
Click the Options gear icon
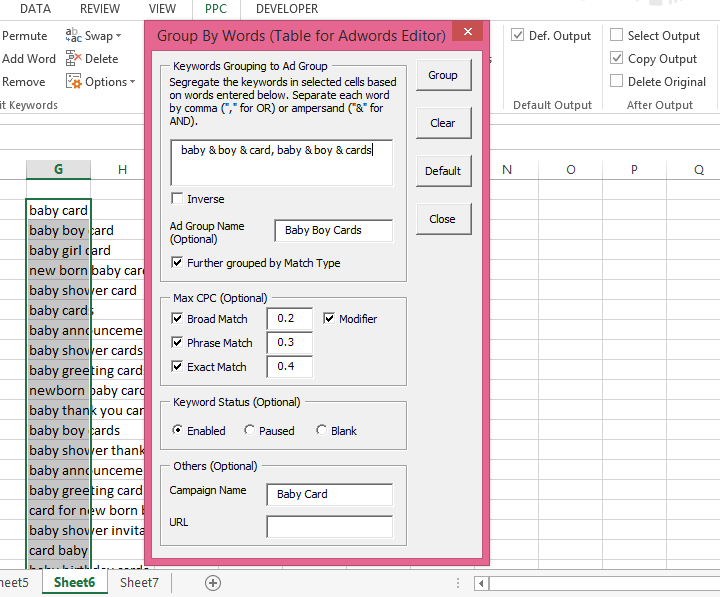73,81
